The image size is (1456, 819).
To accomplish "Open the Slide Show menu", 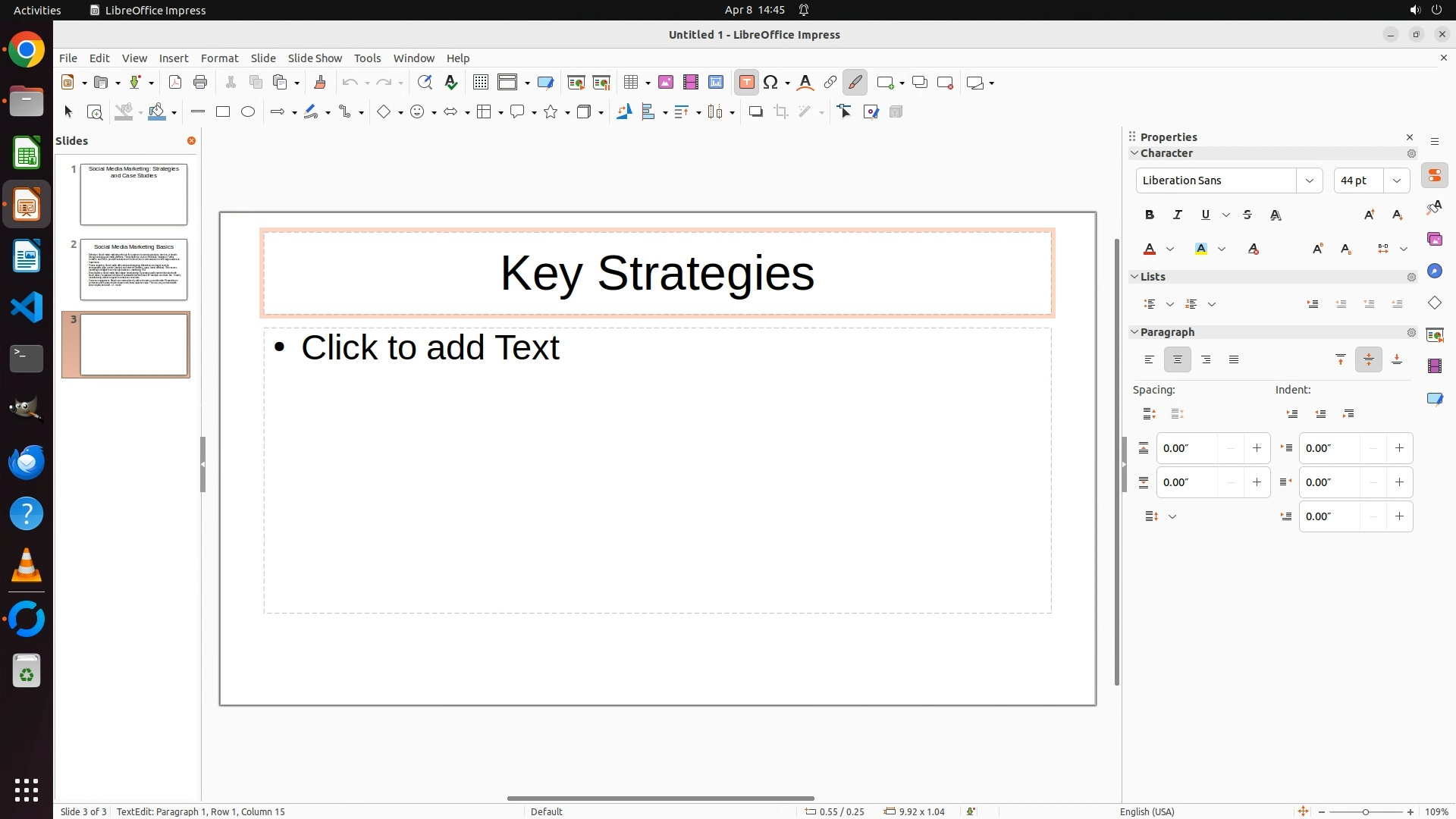I will (x=315, y=58).
